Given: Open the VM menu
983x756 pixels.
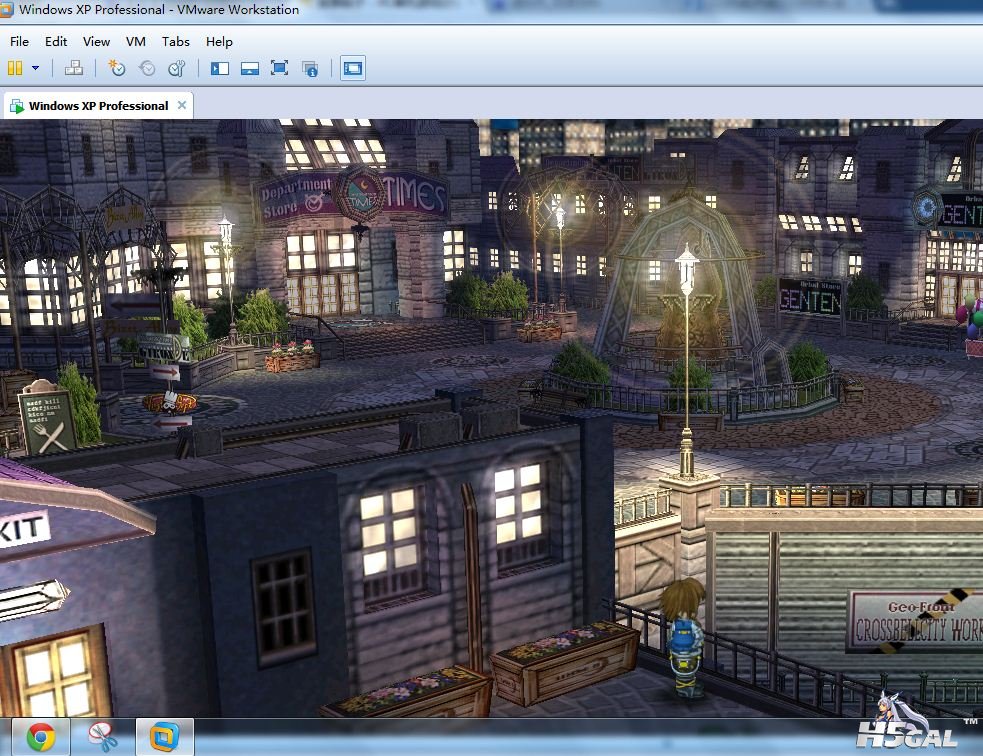Looking at the screenshot, I should (136, 41).
